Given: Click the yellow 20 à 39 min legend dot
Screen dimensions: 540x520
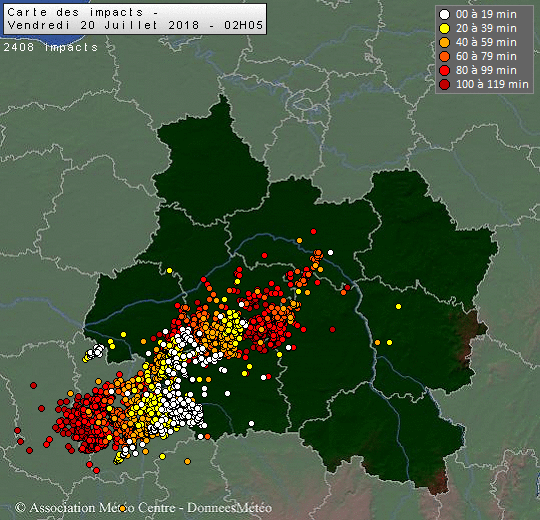Looking at the screenshot, I should click(445, 29).
